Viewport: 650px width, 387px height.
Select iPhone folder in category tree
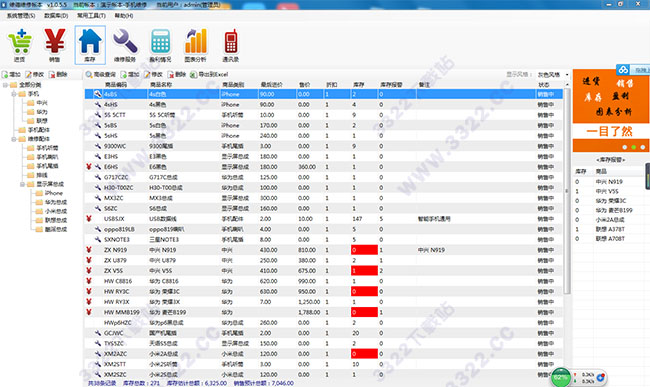[x=49, y=193]
